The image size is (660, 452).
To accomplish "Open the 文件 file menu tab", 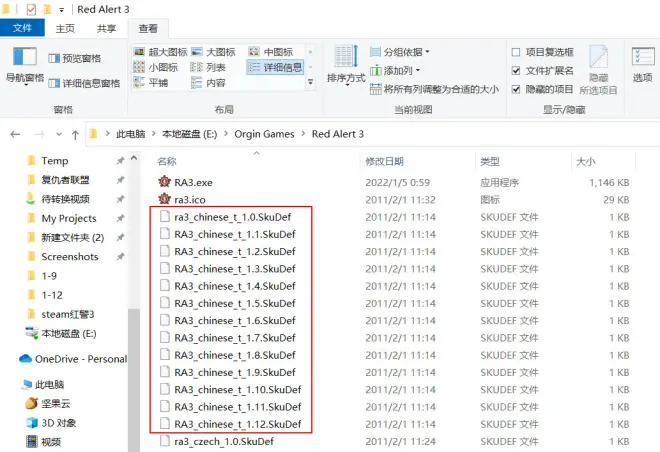I will [22, 29].
